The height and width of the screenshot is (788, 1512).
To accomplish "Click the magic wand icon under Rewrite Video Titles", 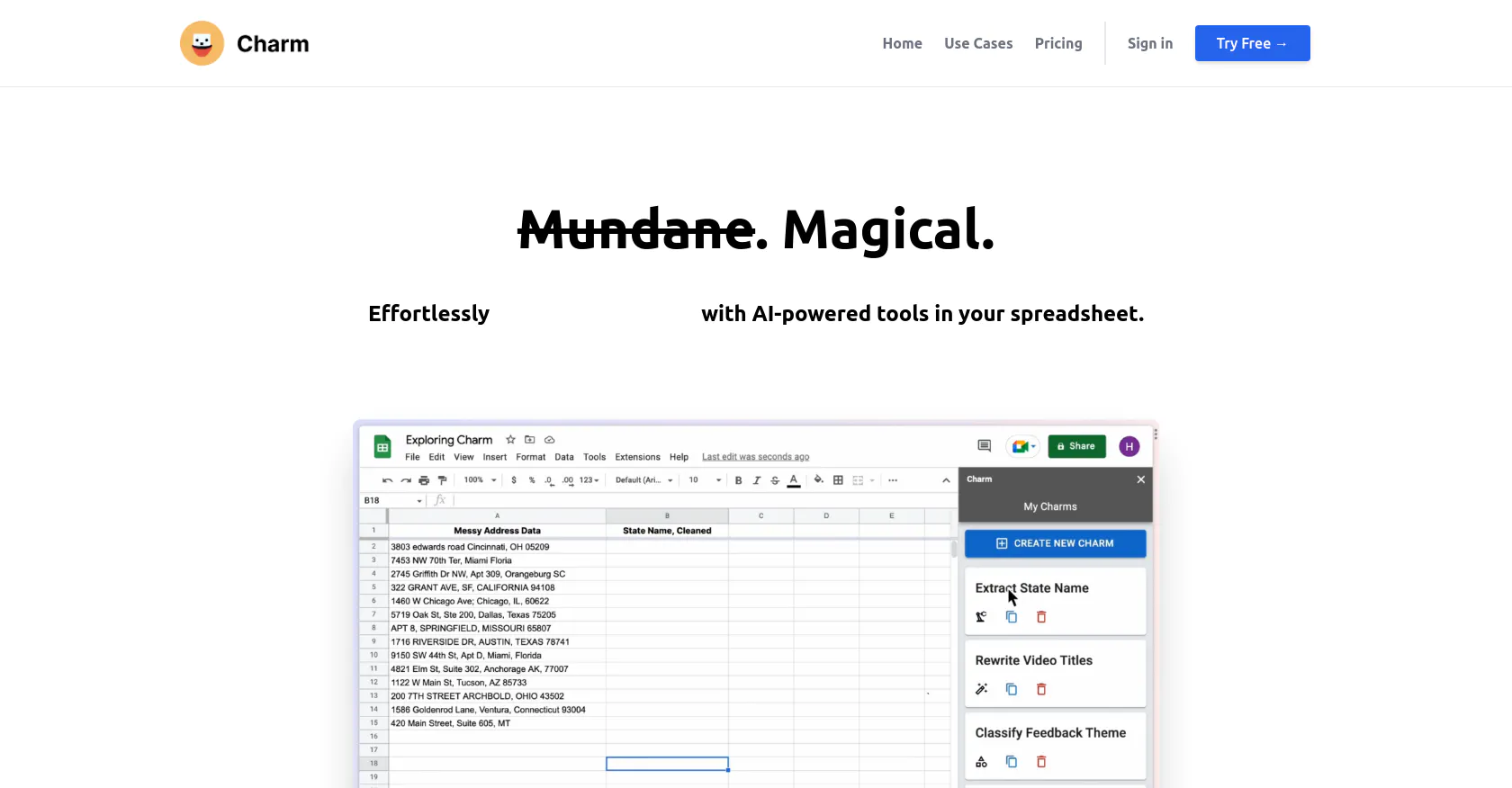I will click(981, 689).
